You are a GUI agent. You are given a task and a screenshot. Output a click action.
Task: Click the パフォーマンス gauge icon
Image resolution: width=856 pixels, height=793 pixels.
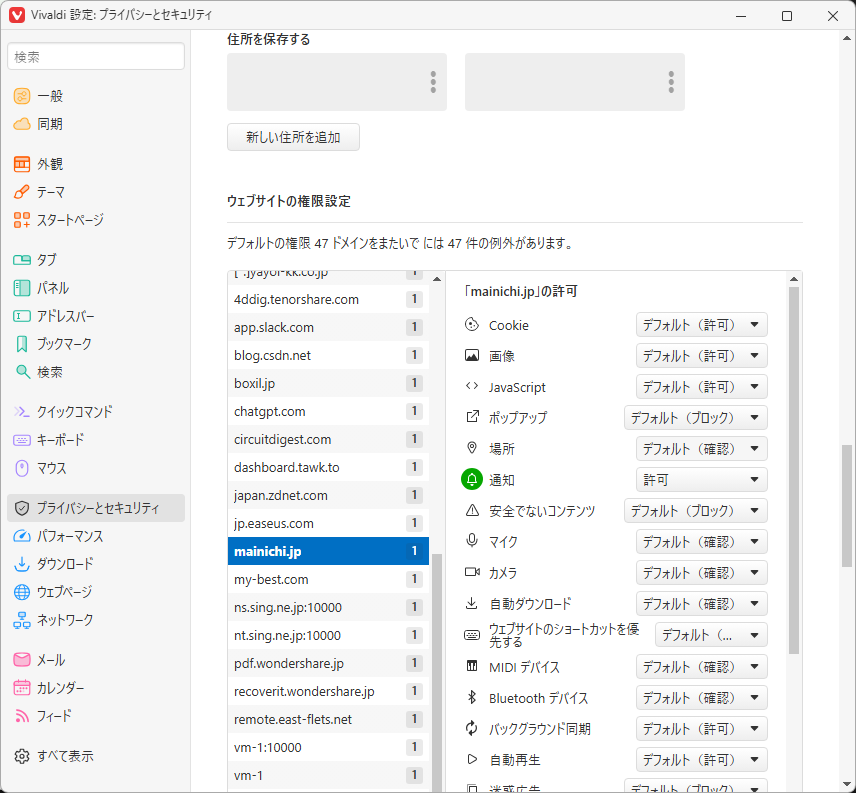tap(22, 536)
